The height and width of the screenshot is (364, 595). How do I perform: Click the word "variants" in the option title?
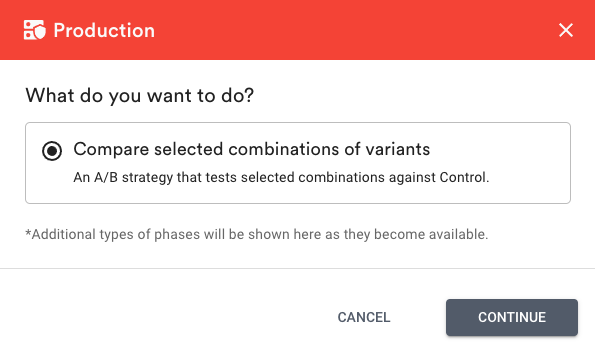[398, 149]
